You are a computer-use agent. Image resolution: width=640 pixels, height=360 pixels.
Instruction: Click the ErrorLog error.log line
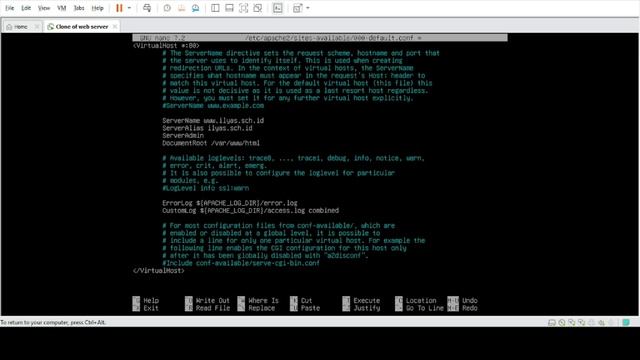(230, 203)
